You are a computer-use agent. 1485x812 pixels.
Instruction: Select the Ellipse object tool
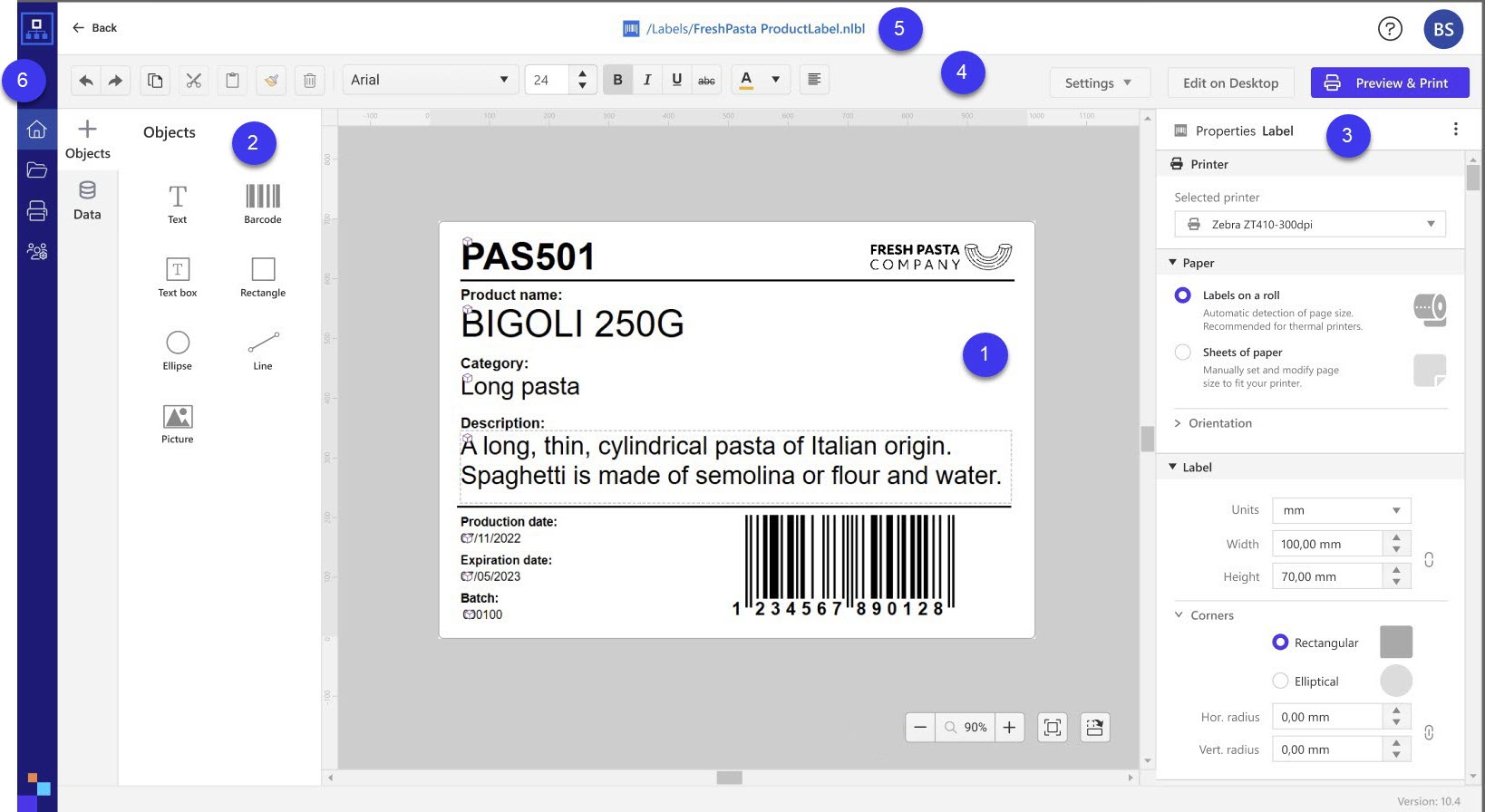pos(178,351)
